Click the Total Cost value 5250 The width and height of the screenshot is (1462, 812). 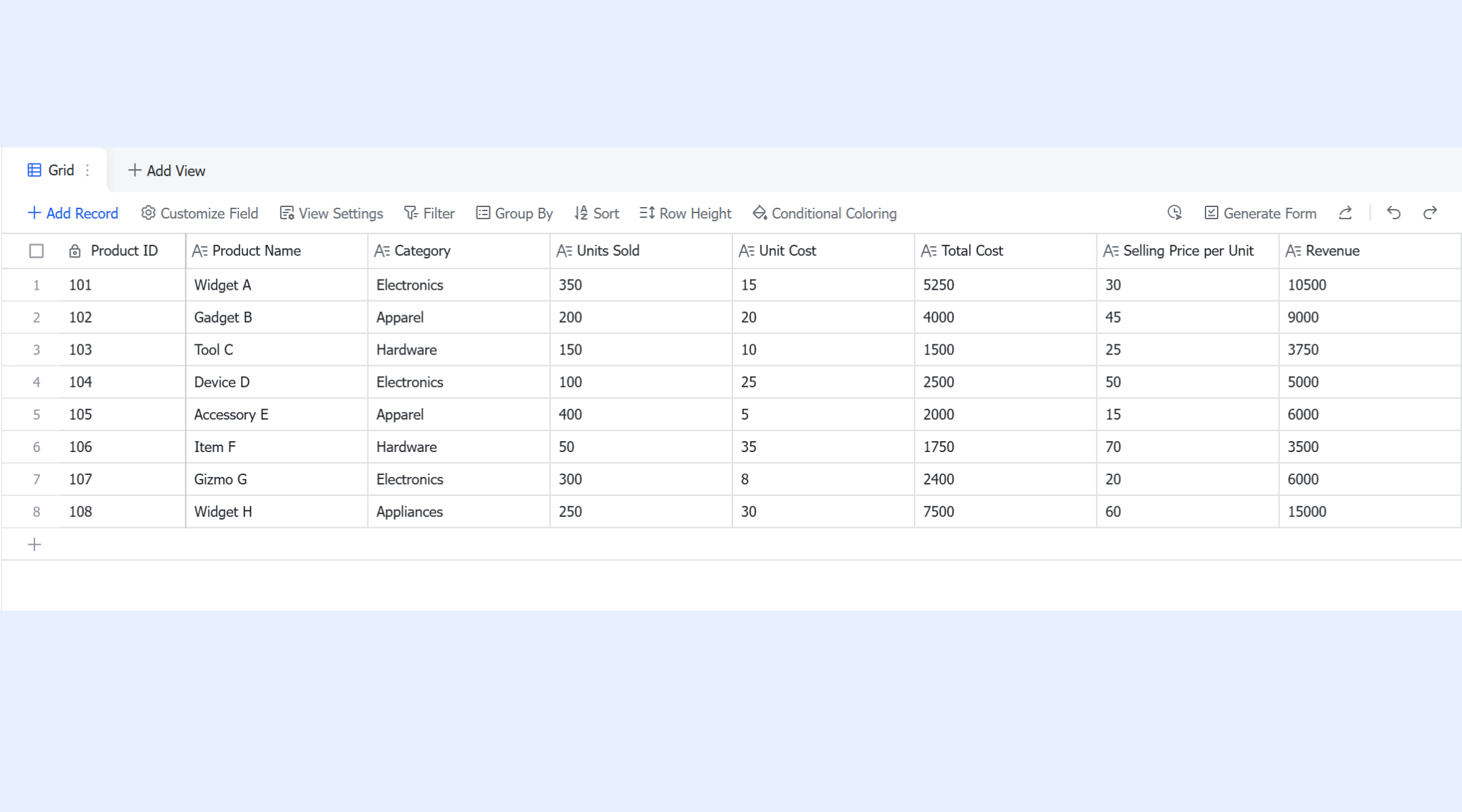point(1006,285)
